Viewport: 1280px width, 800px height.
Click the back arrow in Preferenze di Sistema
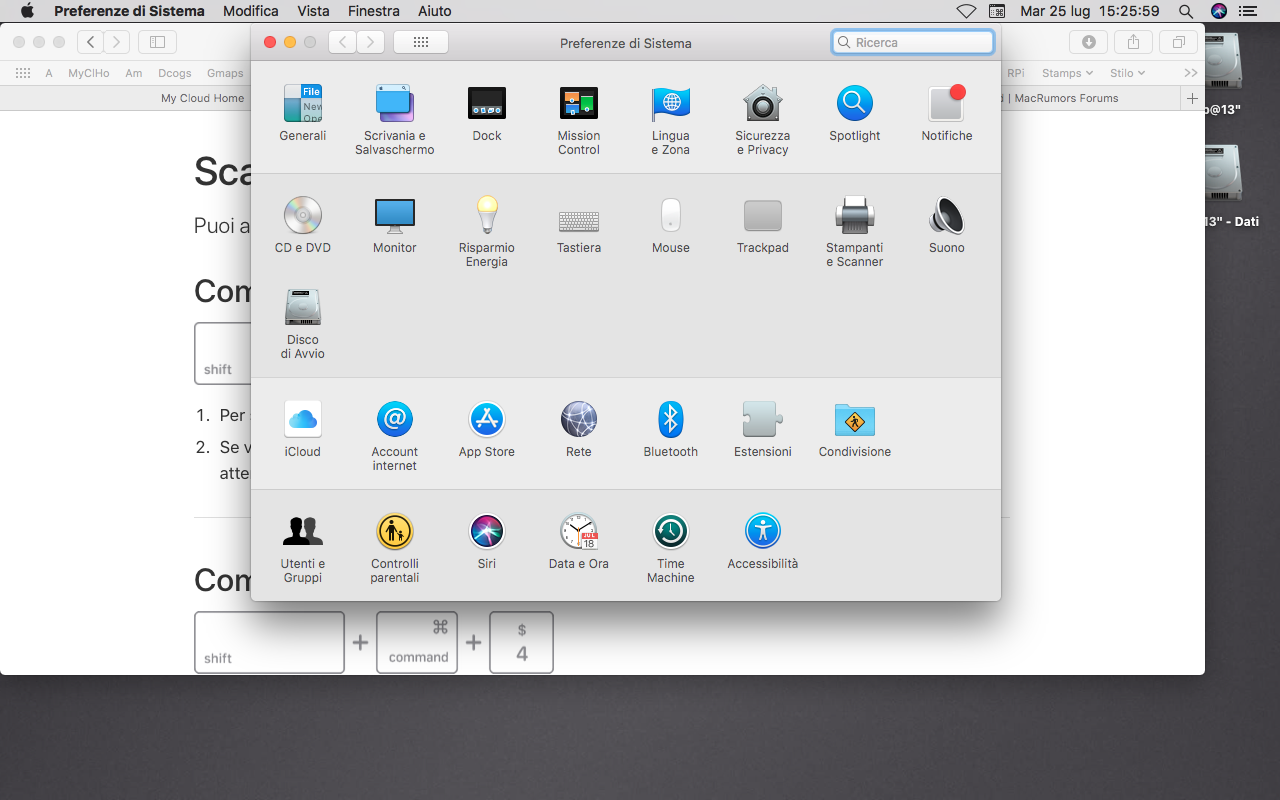point(343,42)
